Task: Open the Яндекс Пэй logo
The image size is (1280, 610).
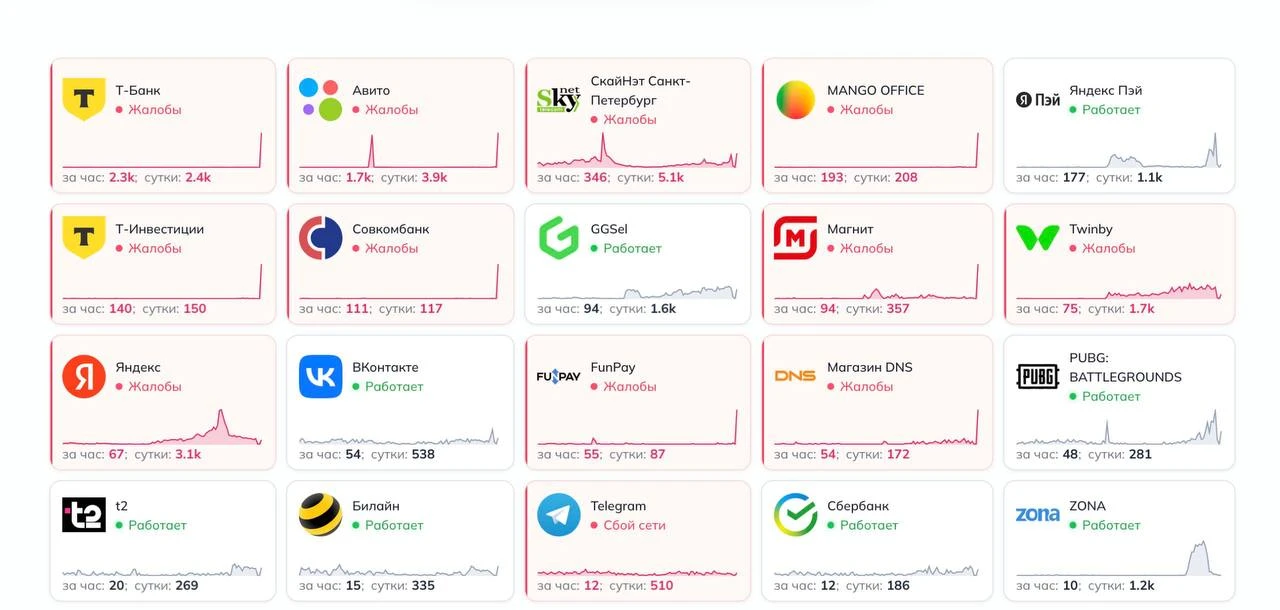Action: click(x=1038, y=99)
